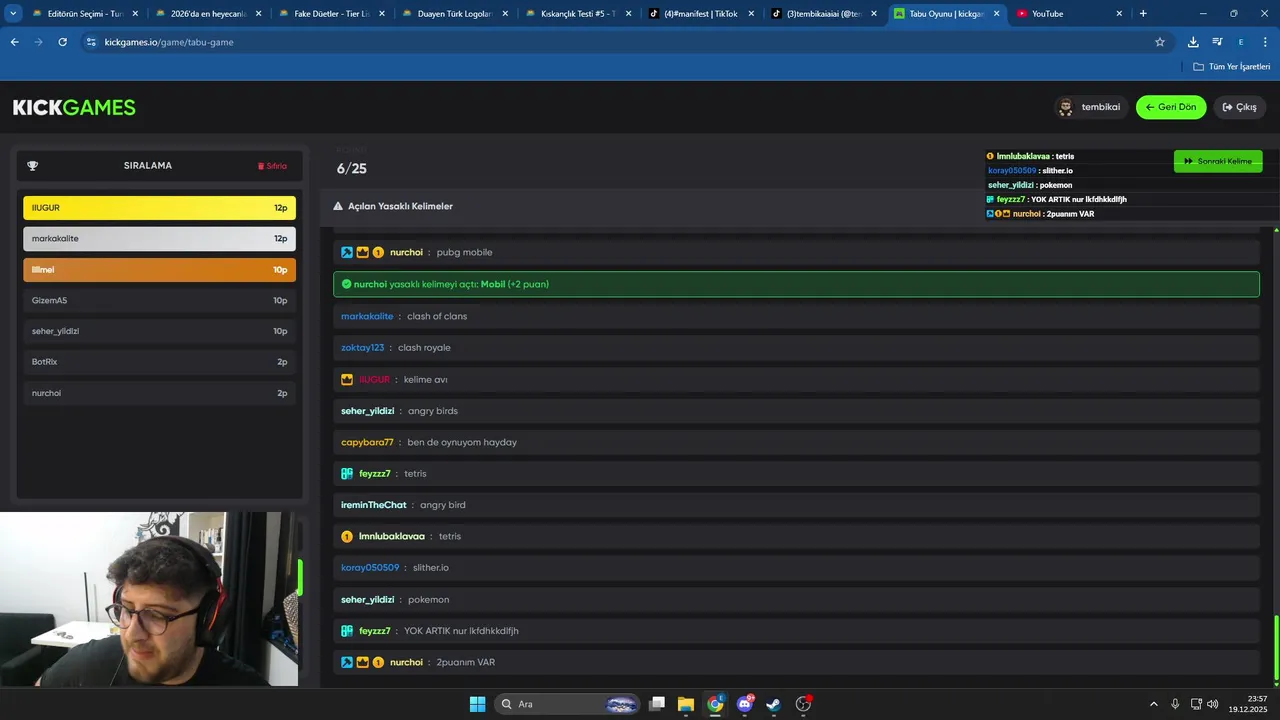Click the green badge beside feyzzz7 tetris message
The image size is (1280, 720).
(347, 474)
